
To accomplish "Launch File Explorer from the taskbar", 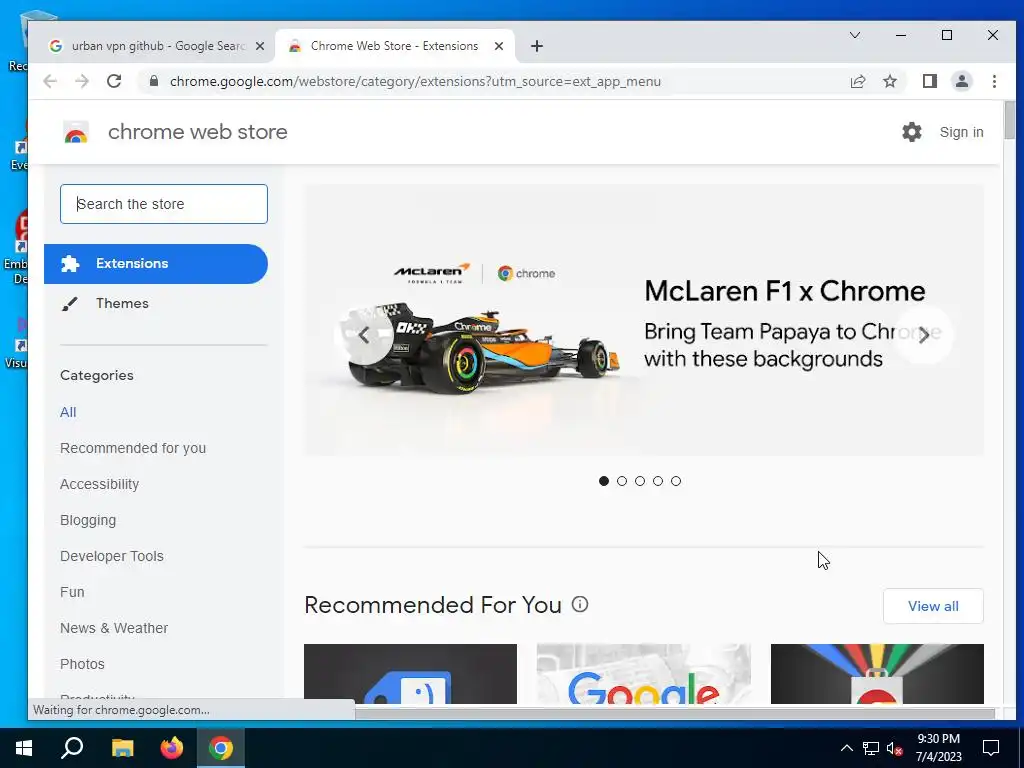I will point(122,748).
